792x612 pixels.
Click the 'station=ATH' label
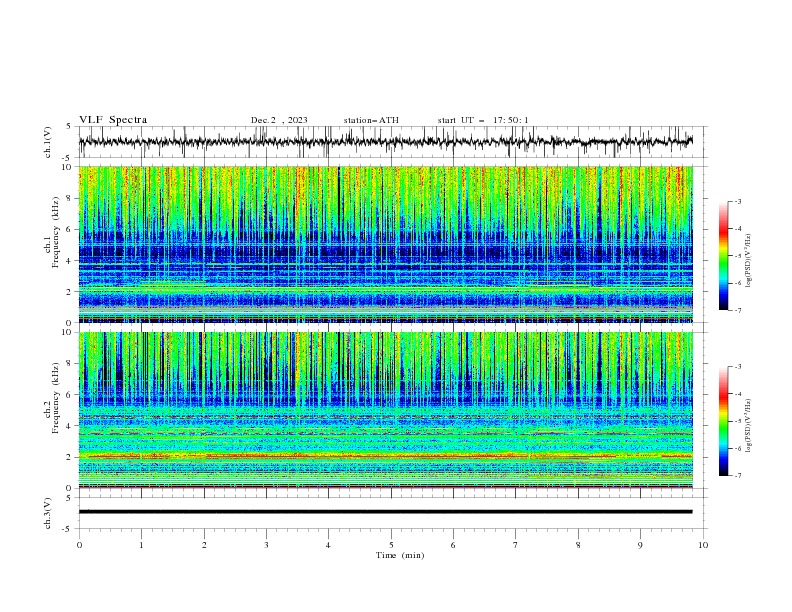371,120
